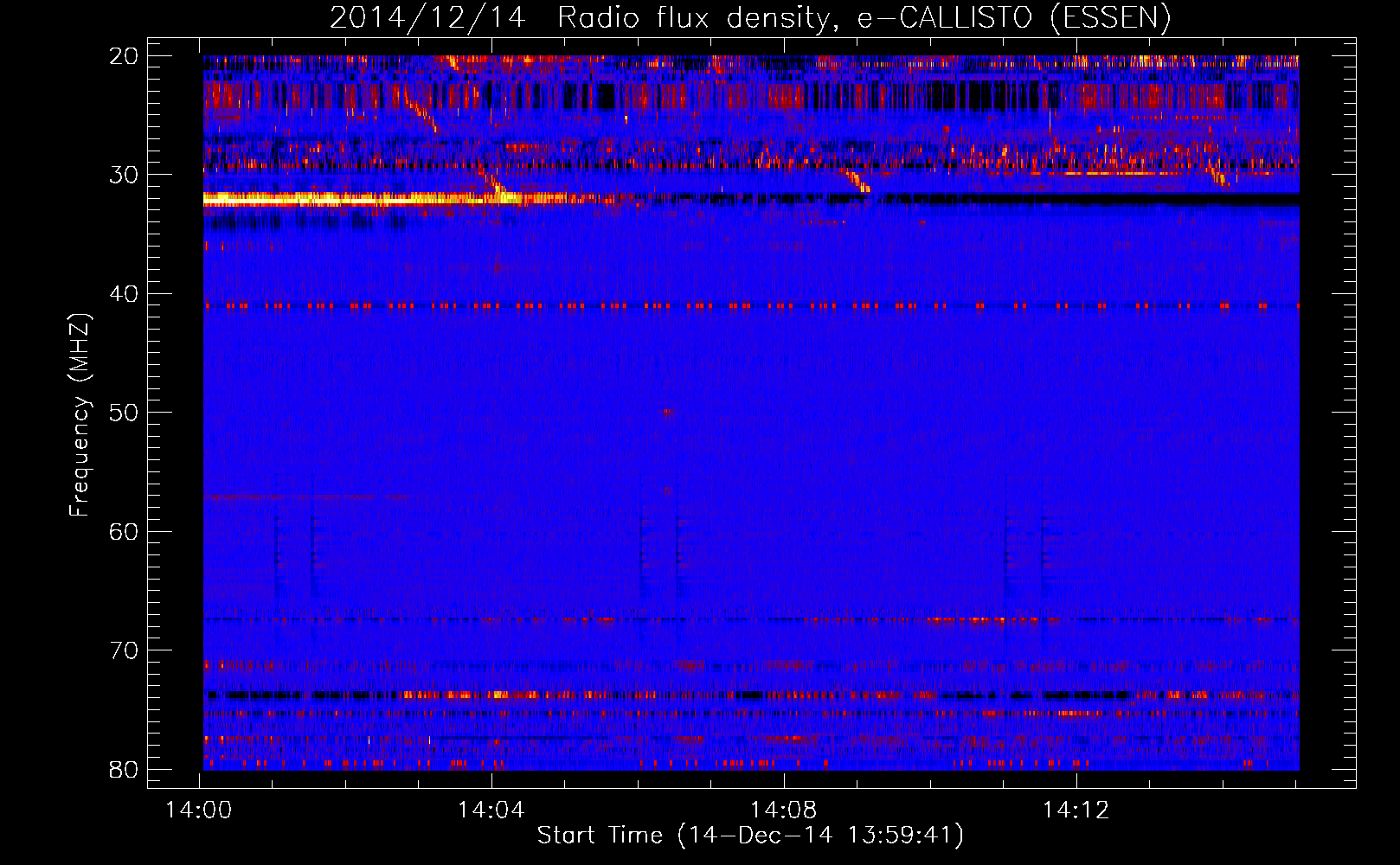
Task: Click the isolated red spot at 50 MHz
Action: click(666, 413)
